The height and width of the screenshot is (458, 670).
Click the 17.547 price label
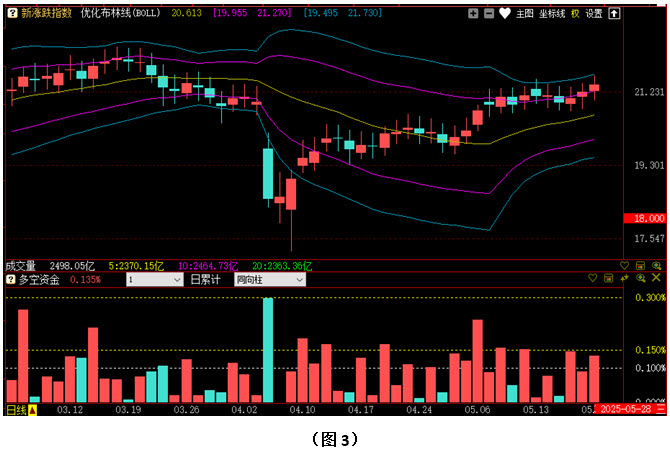point(649,238)
